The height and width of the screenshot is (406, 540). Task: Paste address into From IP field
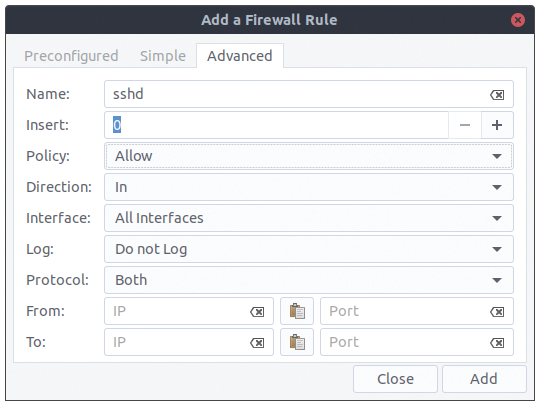tap(297, 311)
